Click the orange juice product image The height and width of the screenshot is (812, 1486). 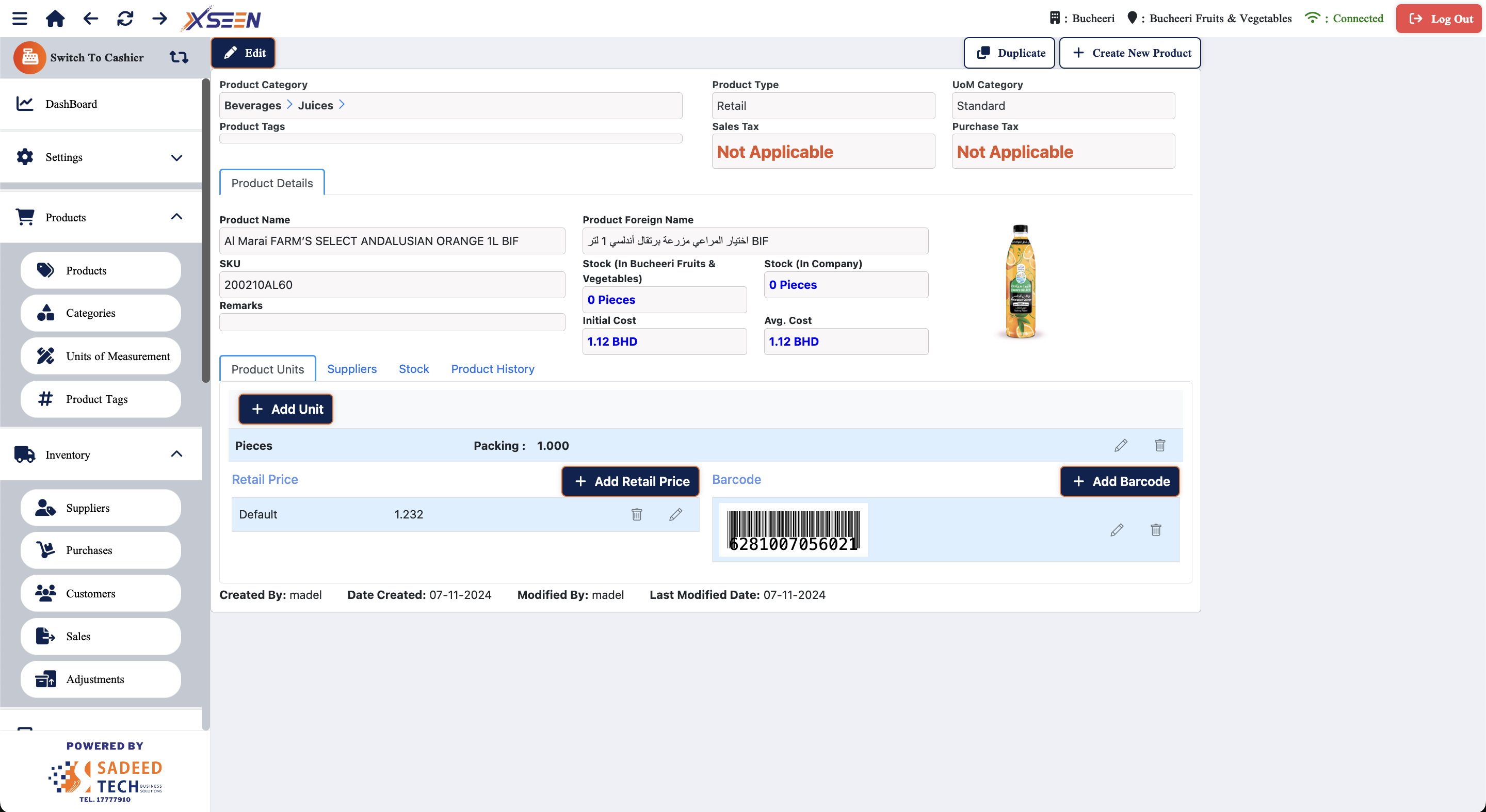pos(1021,282)
